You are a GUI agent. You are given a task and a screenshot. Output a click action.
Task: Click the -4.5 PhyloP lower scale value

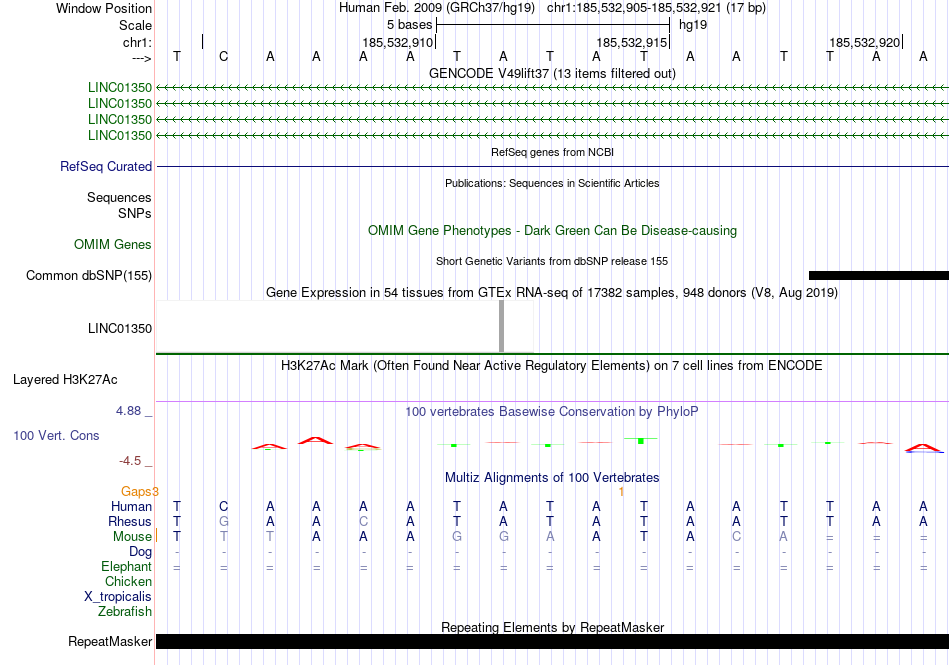click(130, 461)
